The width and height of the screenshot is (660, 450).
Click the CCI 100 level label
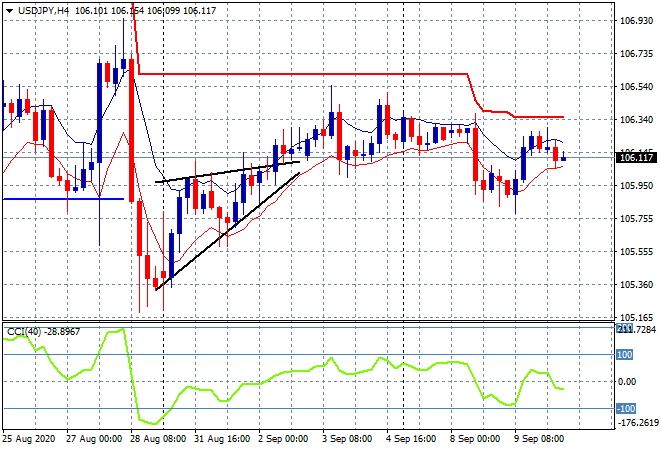click(x=624, y=355)
